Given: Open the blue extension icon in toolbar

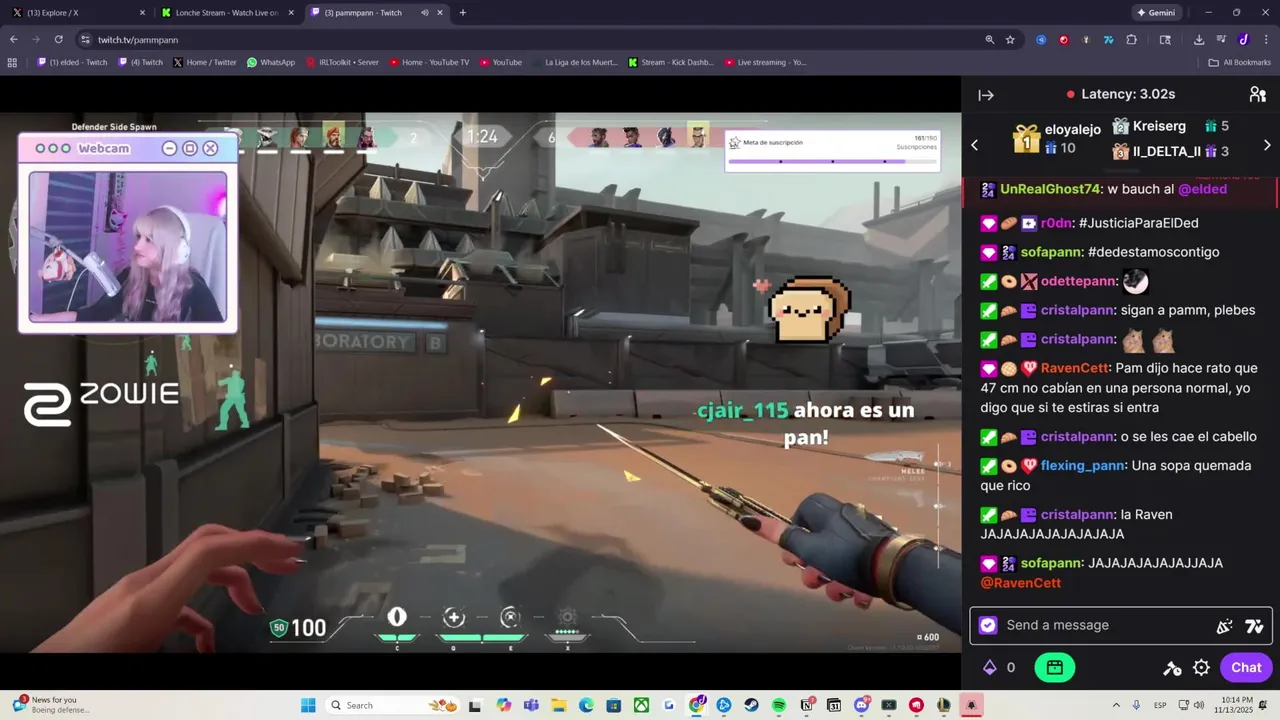Looking at the screenshot, I should point(1041,39).
